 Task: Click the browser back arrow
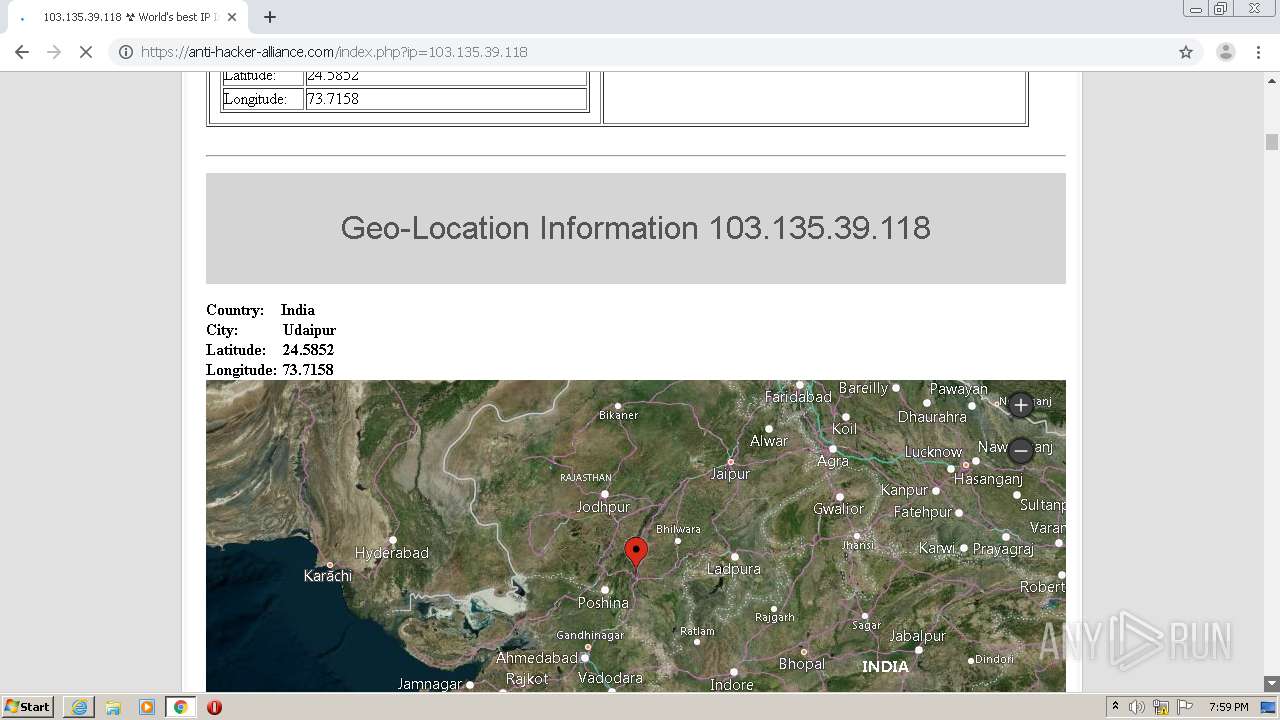(22, 52)
